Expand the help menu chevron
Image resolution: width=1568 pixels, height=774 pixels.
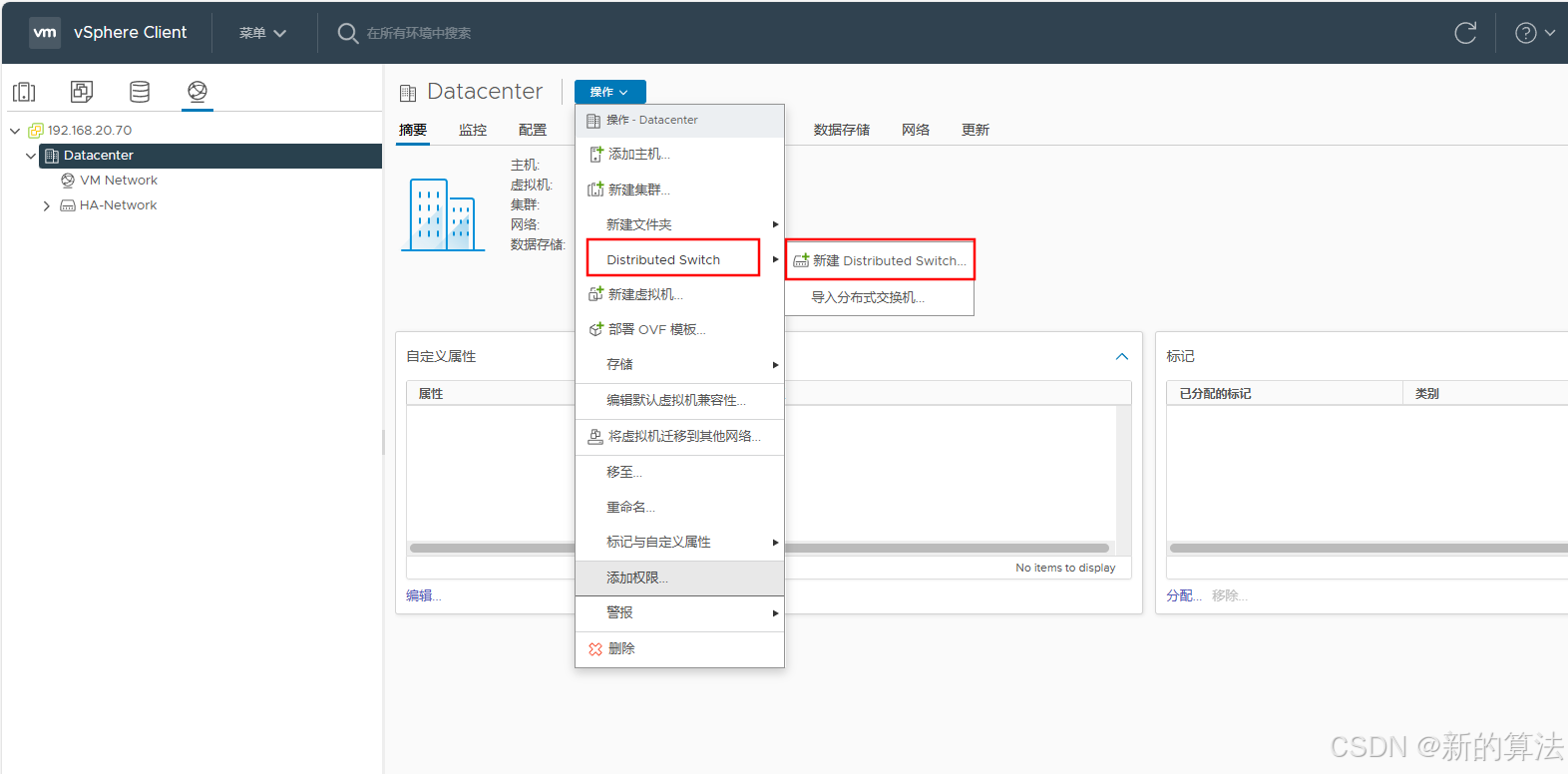(x=1550, y=33)
